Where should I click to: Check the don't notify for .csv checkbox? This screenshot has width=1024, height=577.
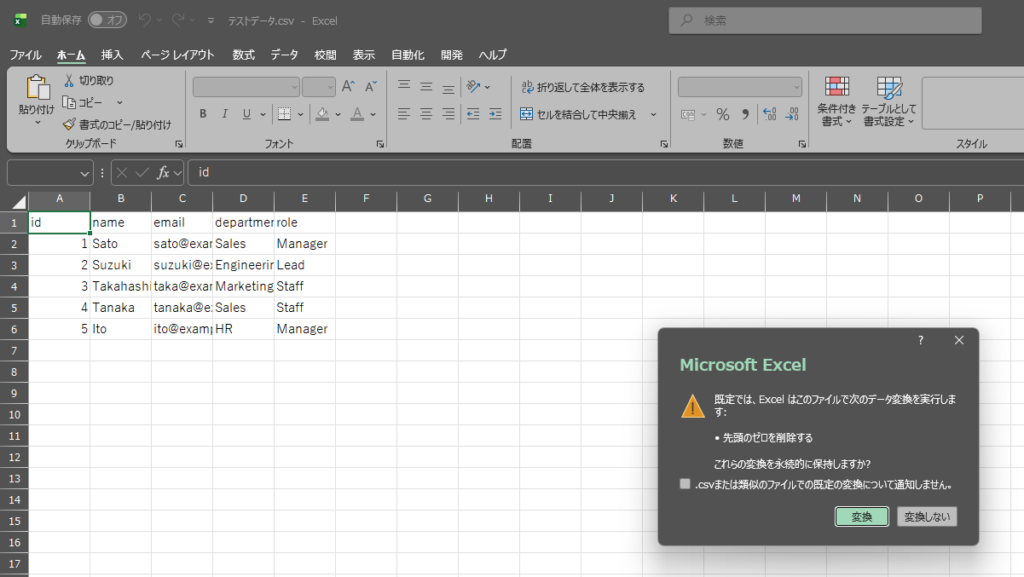[685, 485]
